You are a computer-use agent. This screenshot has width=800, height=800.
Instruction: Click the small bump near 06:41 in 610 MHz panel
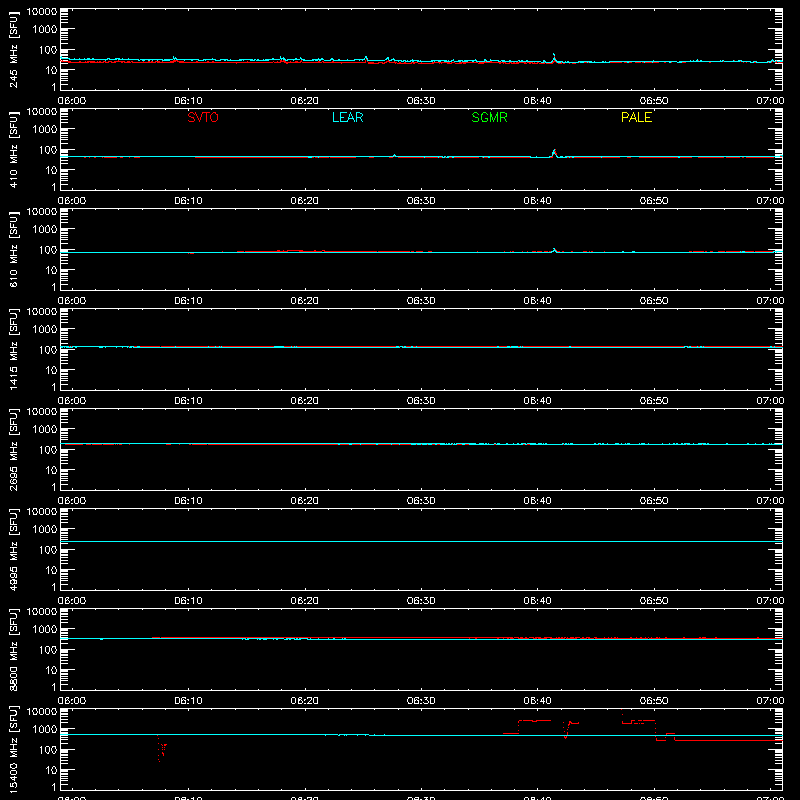coord(555,250)
